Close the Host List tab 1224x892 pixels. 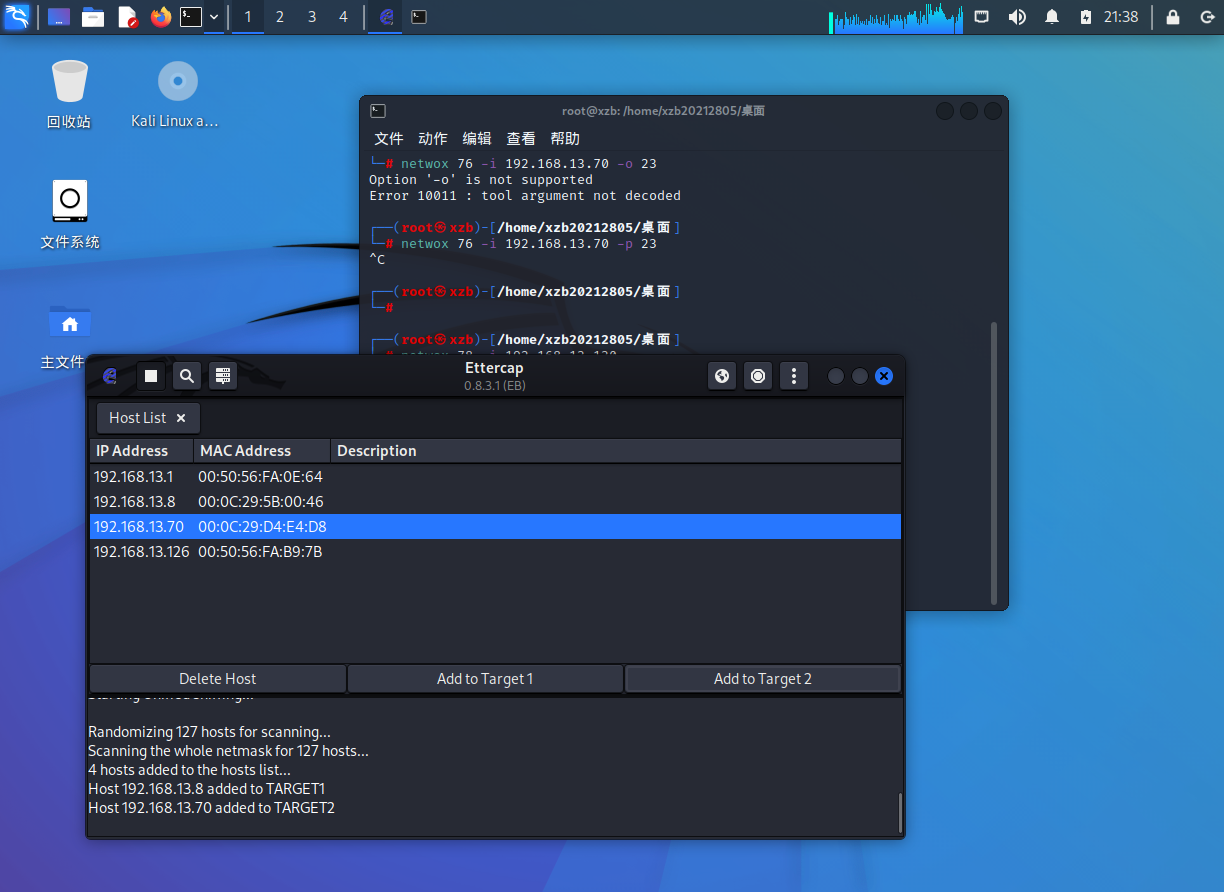(181, 418)
